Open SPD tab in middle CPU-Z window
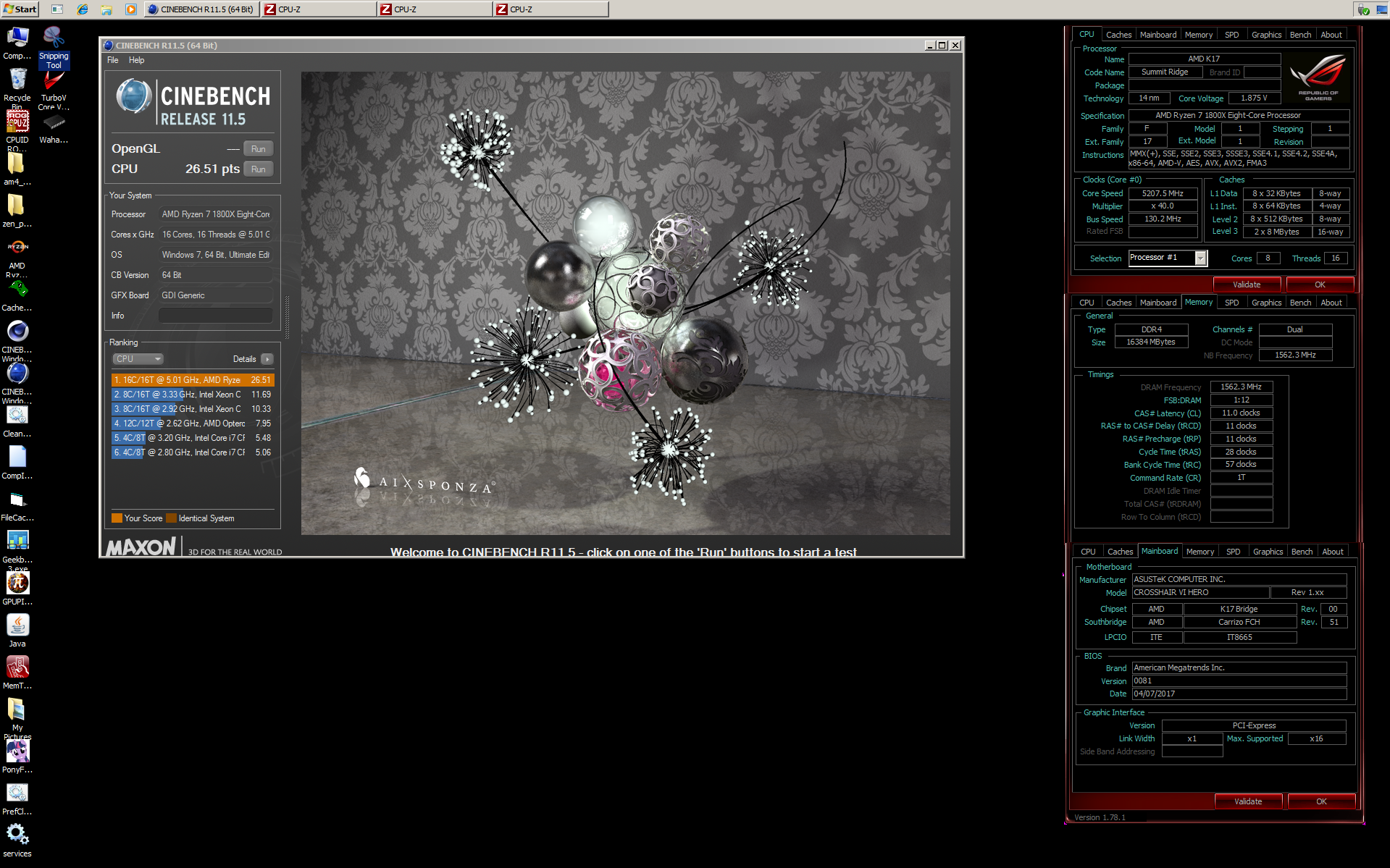This screenshot has width=1390, height=868. (1231, 303)
